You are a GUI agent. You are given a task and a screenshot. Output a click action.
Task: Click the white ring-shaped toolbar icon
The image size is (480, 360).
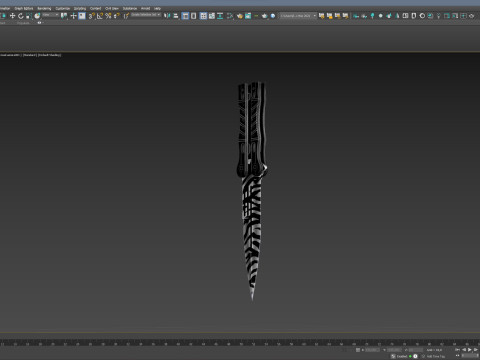point(422,16)
